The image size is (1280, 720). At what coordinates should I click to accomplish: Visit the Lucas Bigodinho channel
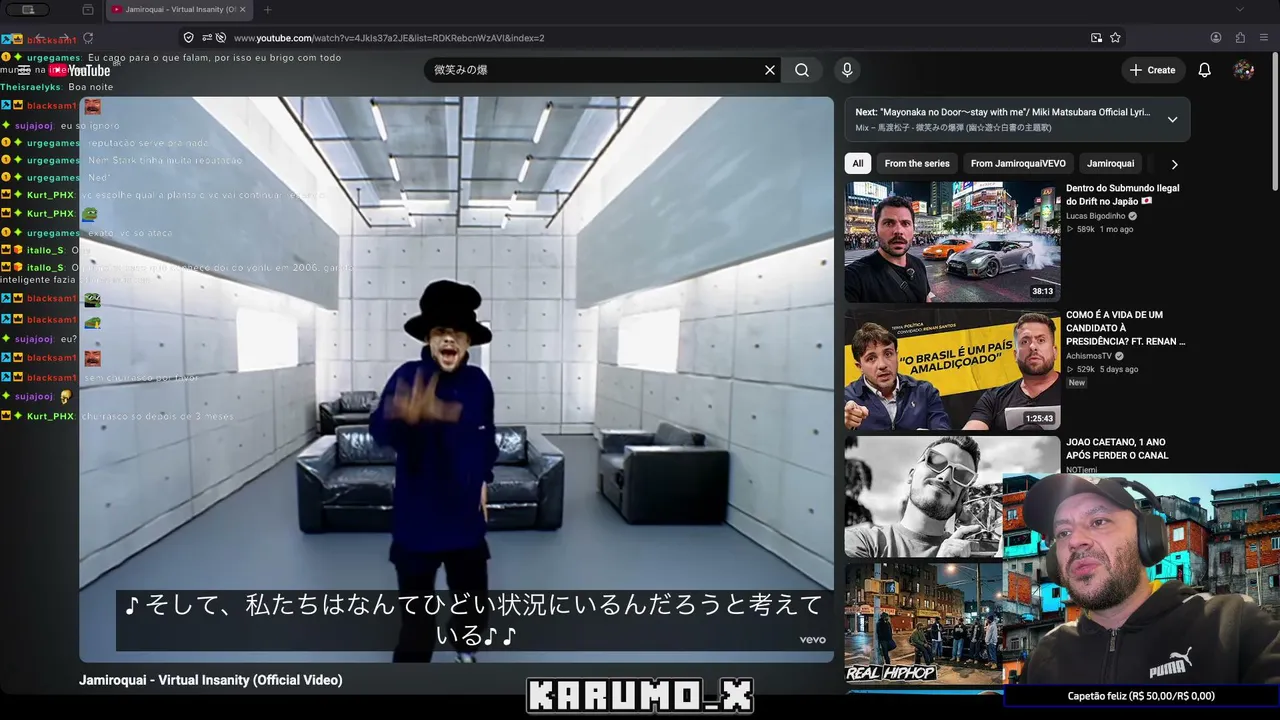tap(1095, 216)
